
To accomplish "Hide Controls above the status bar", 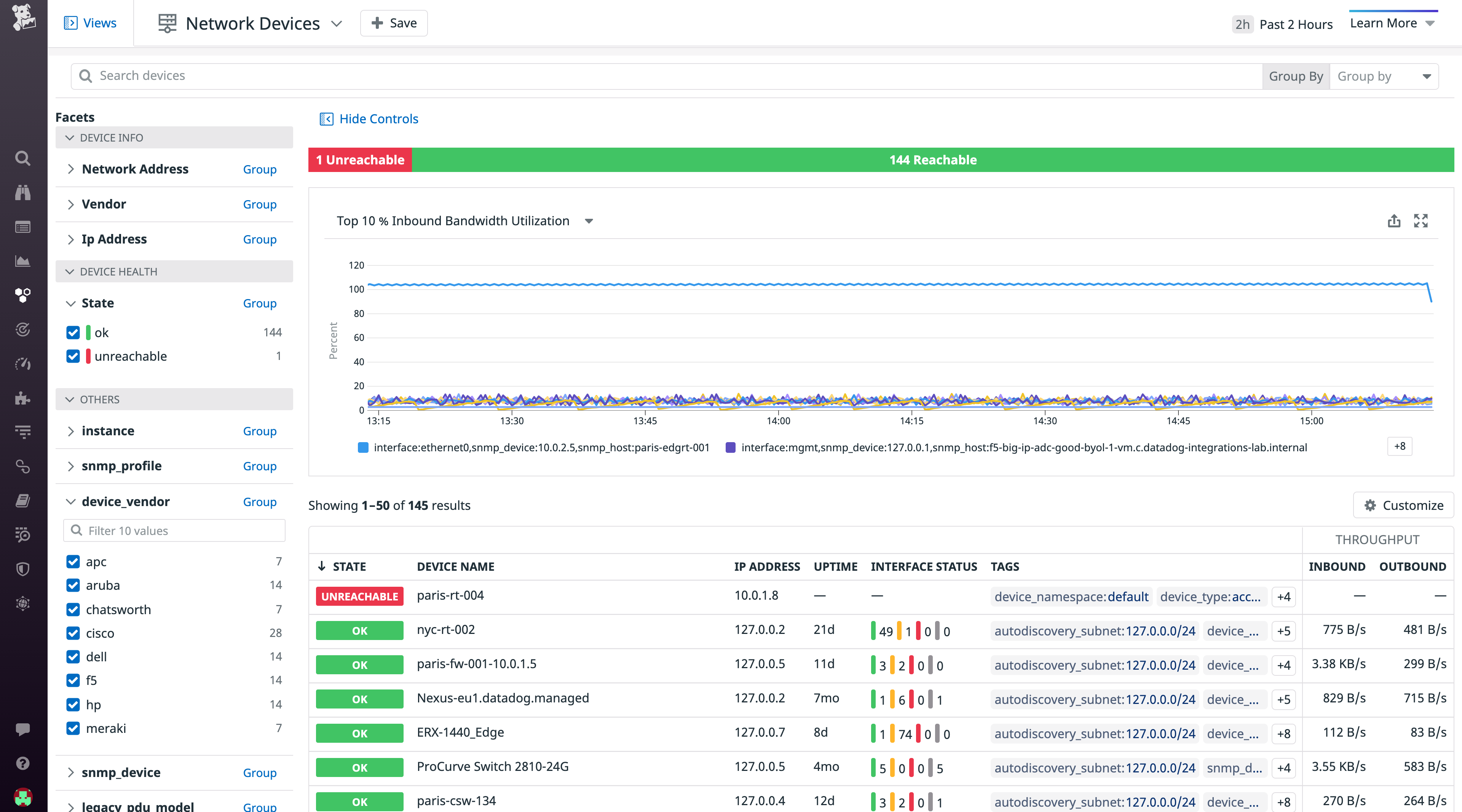I will point(368,118).
